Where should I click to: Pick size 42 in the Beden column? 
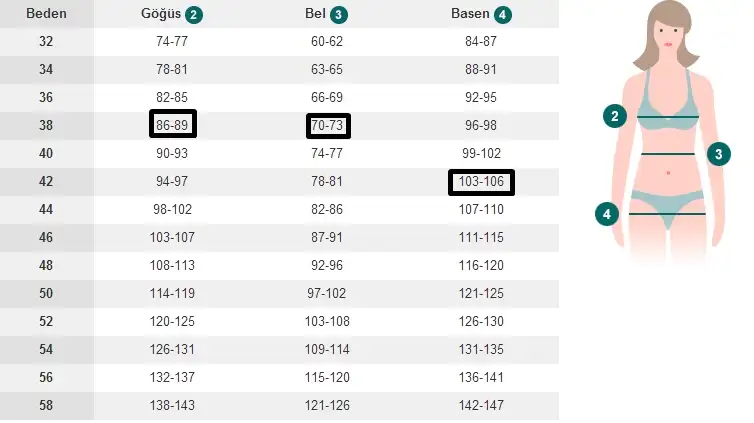point(46,182)
